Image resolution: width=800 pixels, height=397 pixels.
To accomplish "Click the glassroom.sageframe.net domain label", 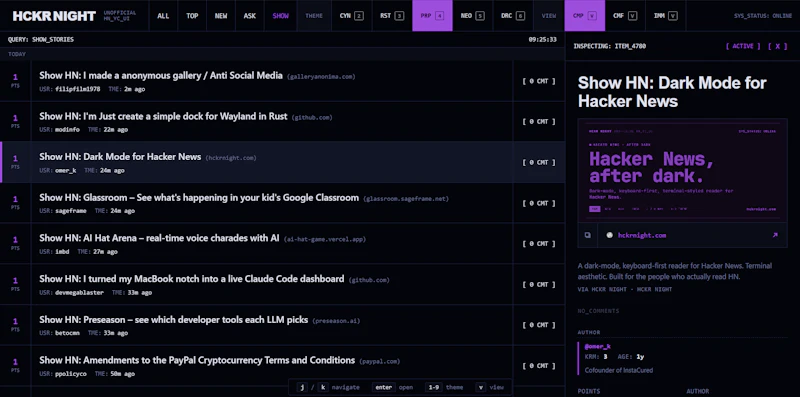I will 406,198.
